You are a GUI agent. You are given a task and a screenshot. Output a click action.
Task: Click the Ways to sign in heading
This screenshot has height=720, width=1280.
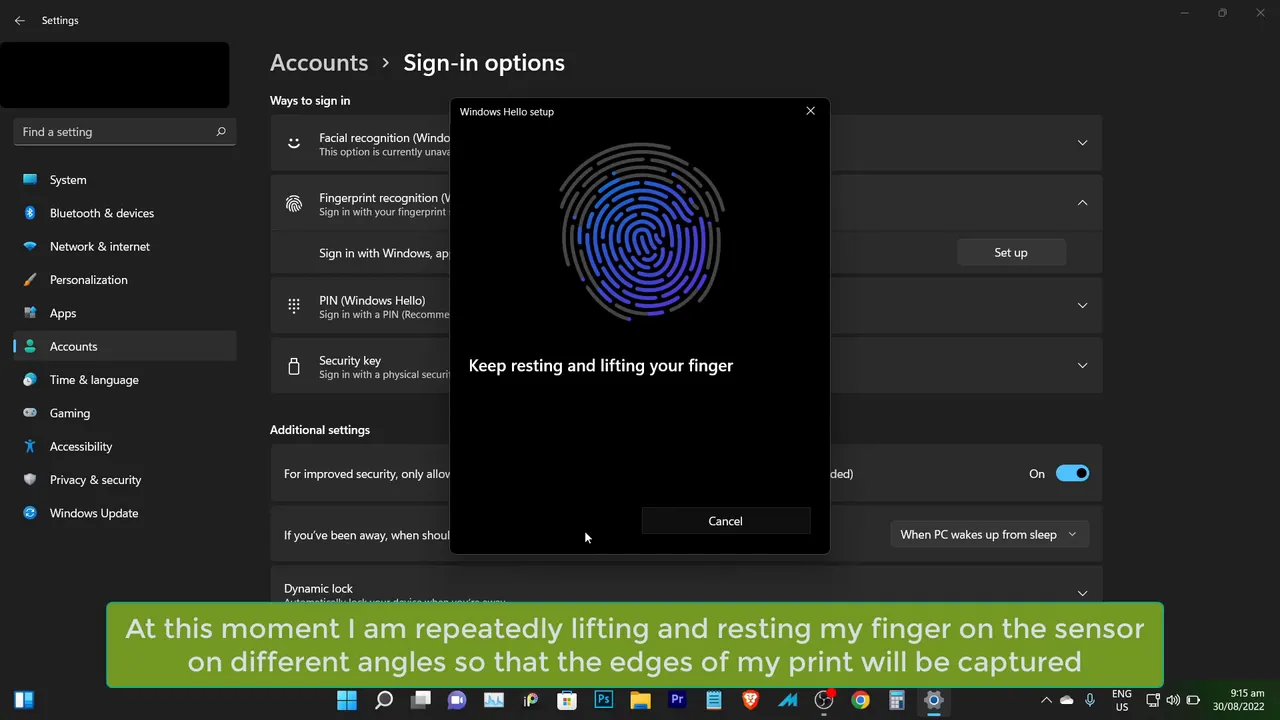coord(310,101)
